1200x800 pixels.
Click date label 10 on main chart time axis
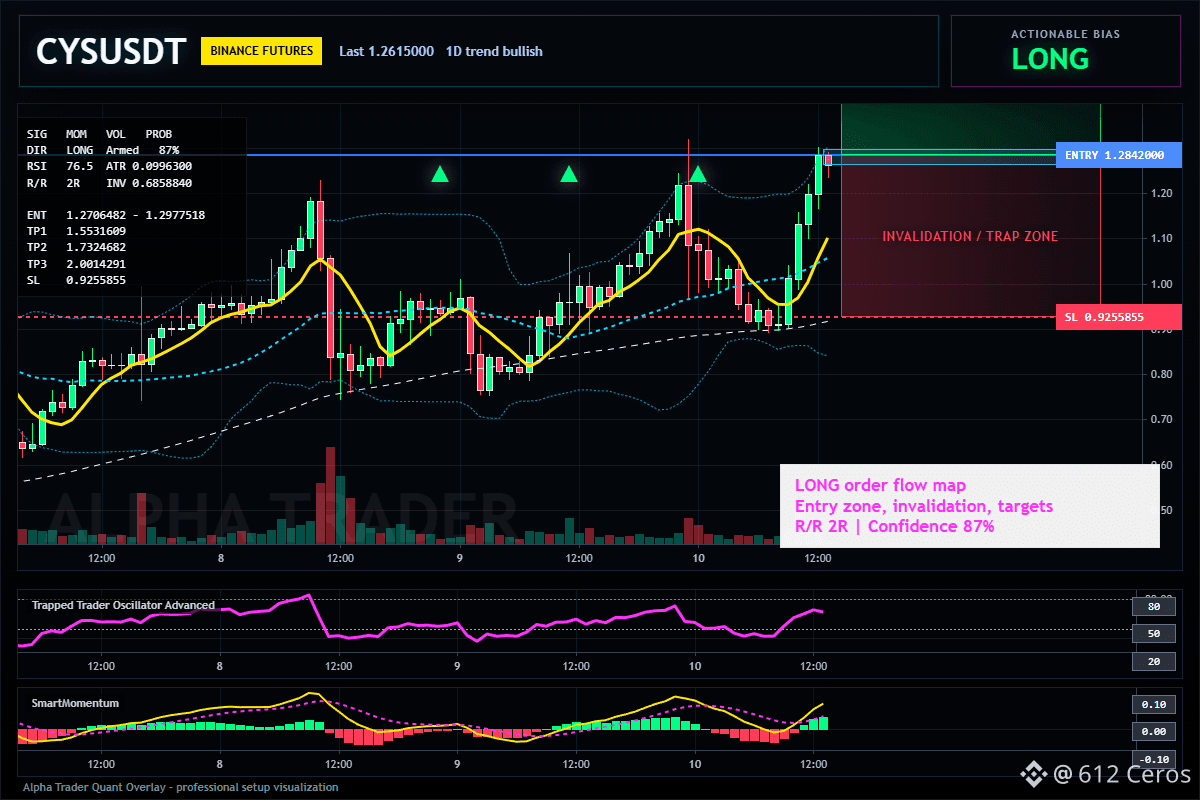[697, 557]
